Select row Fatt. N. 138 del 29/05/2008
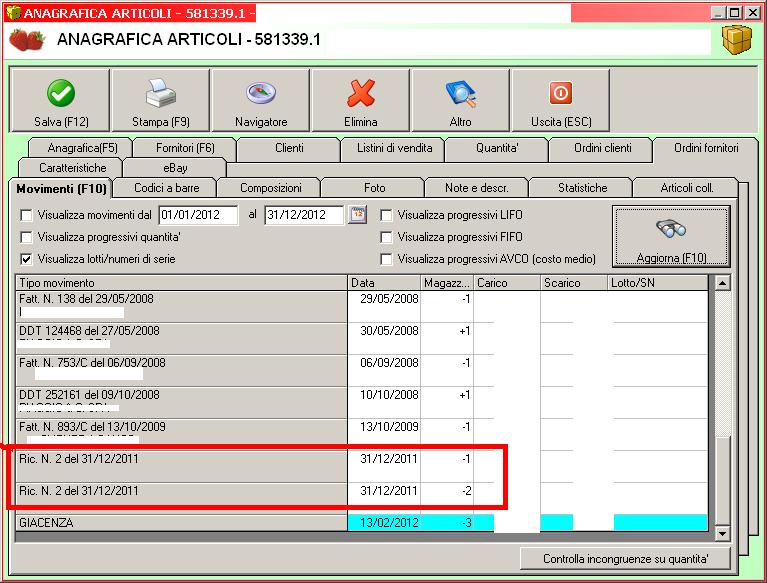Viewport: 767px width, 583px height. point(181,306)
